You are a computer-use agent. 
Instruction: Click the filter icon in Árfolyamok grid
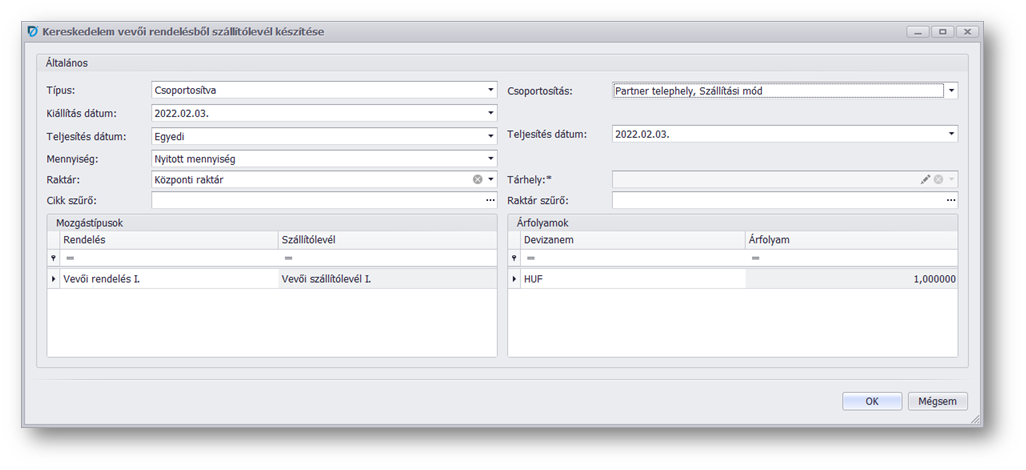tap(514, 259)
